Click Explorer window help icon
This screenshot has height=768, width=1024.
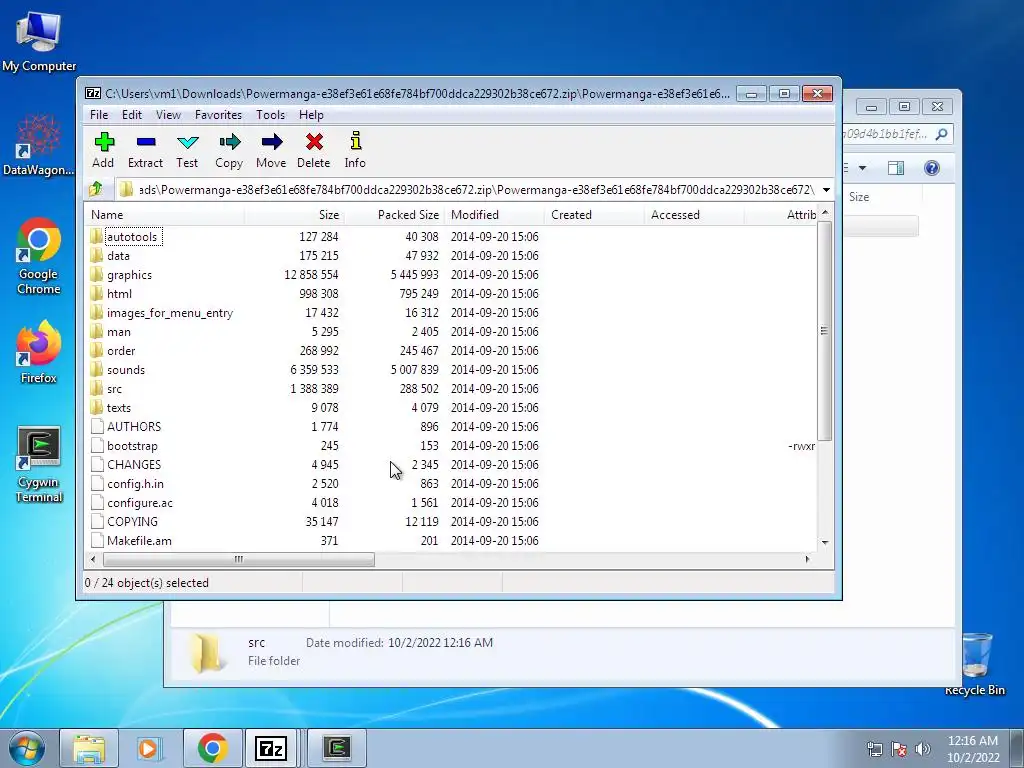click(x=932, y=168)
